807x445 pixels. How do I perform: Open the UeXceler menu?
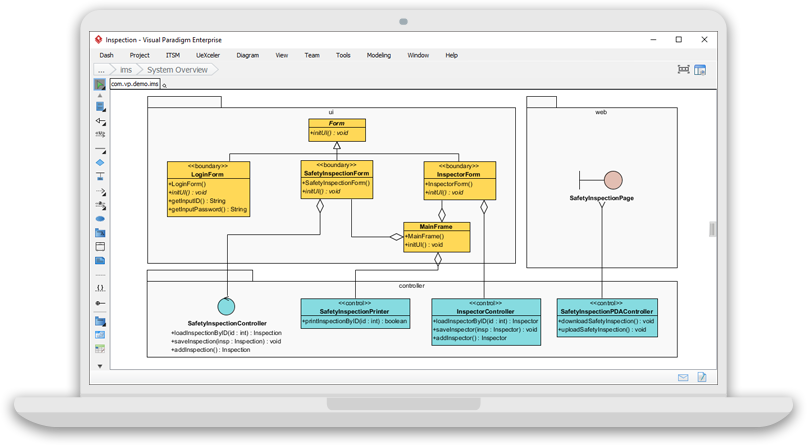[x=208, y=55]
